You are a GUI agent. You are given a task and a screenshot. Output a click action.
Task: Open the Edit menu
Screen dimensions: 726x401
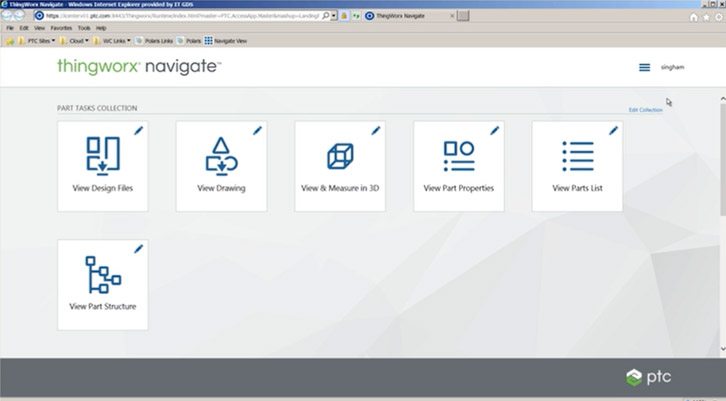click(24, 28)
